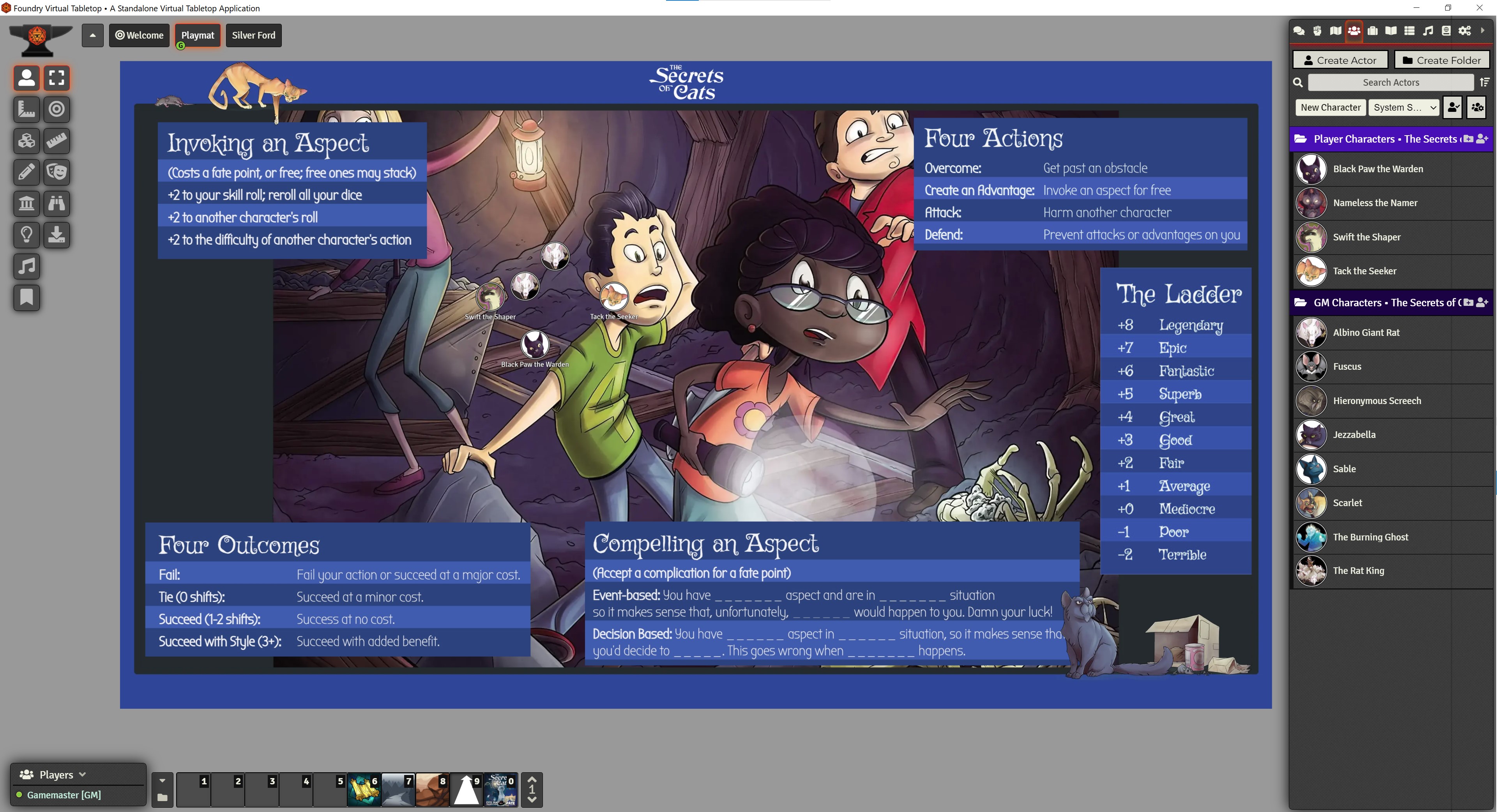The width and height of the screenshot is (1497, 812).
Task: Open Nameless the Namer actor entry
Action: tap(1393, 203)
